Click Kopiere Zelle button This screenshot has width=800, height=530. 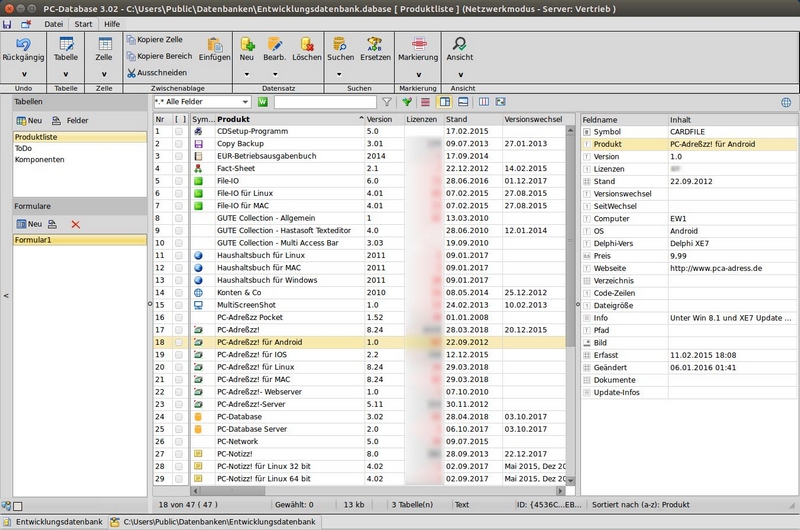click(x=155, y=40)
